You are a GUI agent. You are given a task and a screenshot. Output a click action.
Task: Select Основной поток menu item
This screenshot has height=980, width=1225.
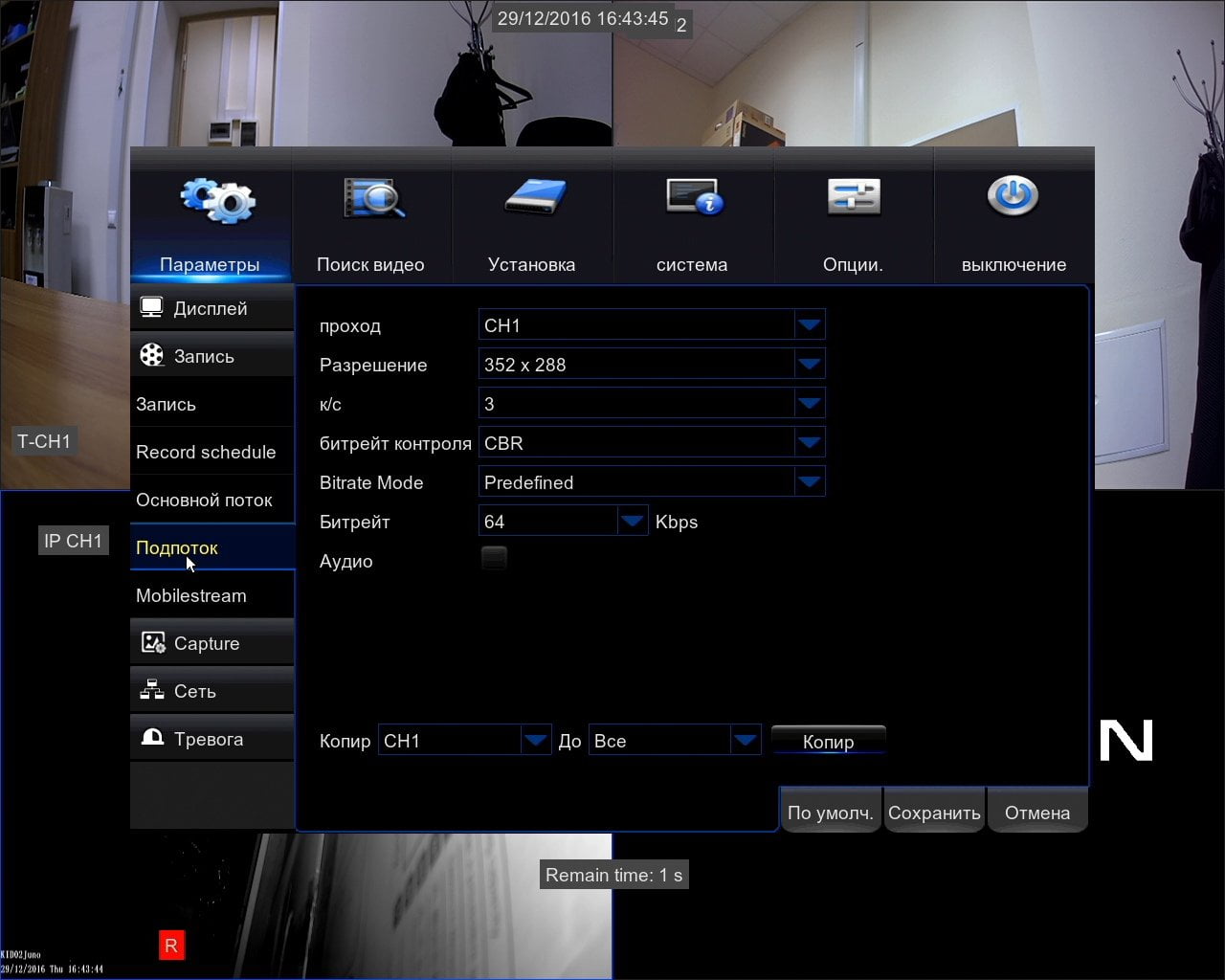(x=212, y=500)
